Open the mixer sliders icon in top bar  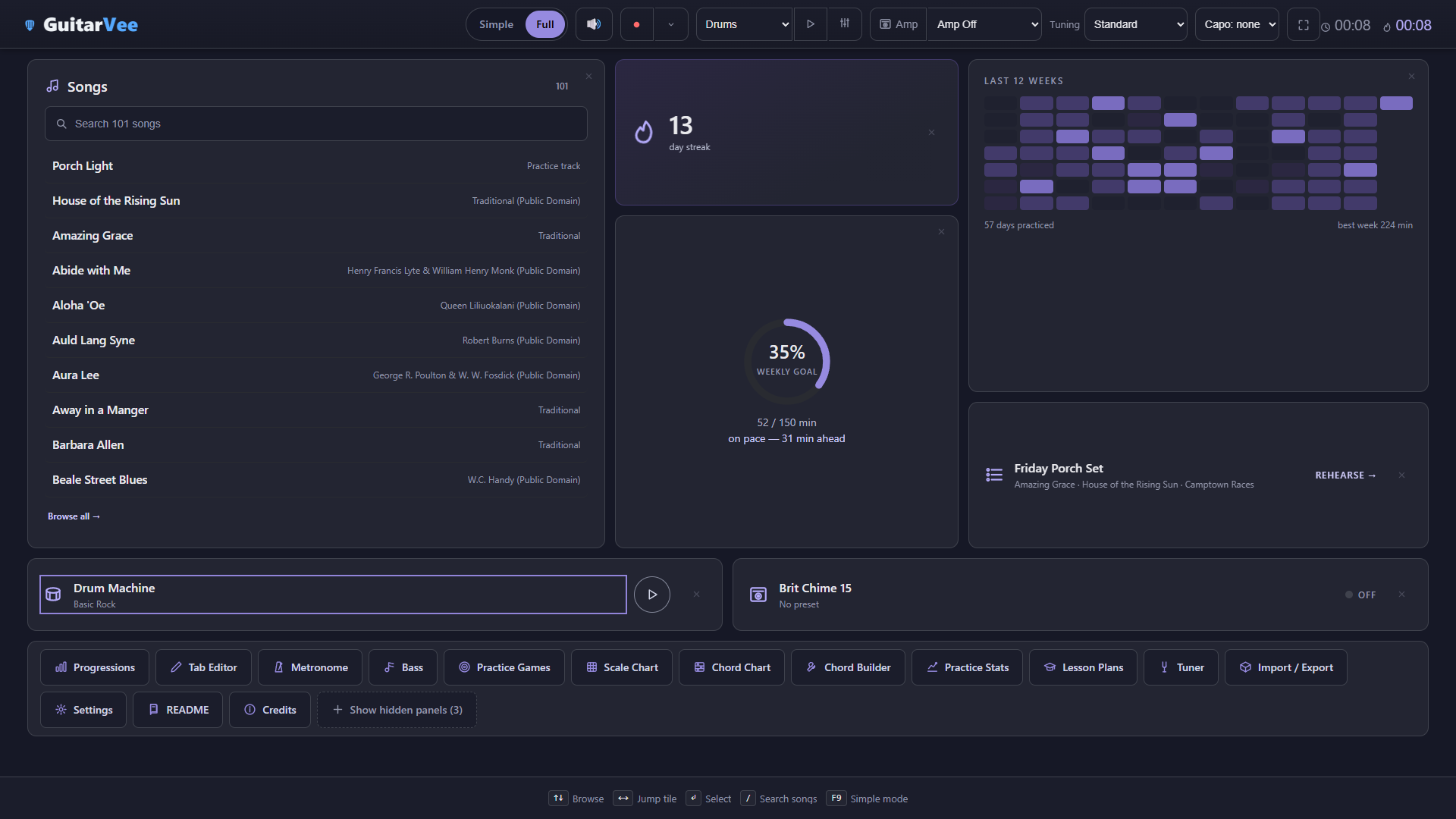pos(844,24)
